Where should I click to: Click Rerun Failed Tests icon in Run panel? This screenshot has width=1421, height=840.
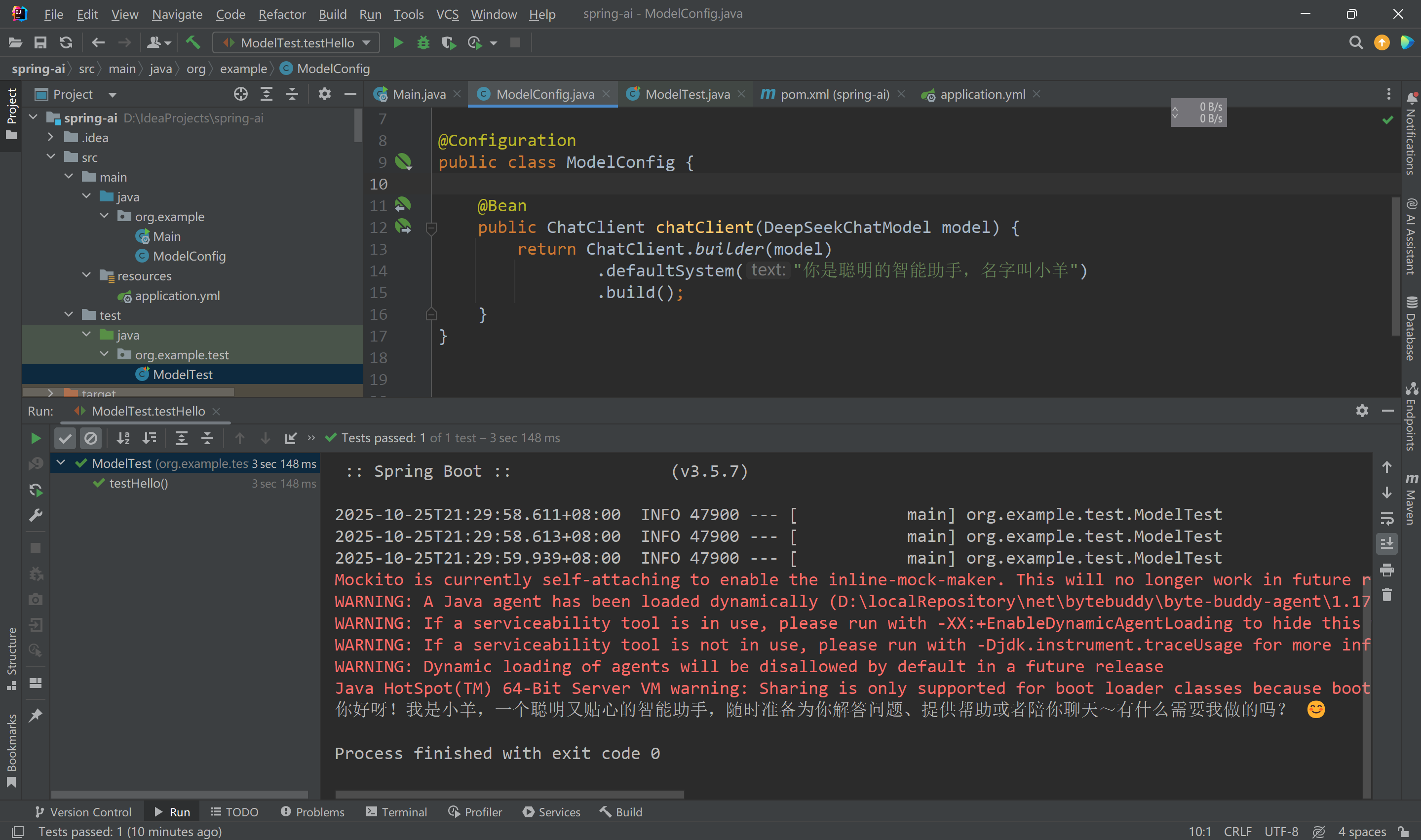(x=35, y=463)
